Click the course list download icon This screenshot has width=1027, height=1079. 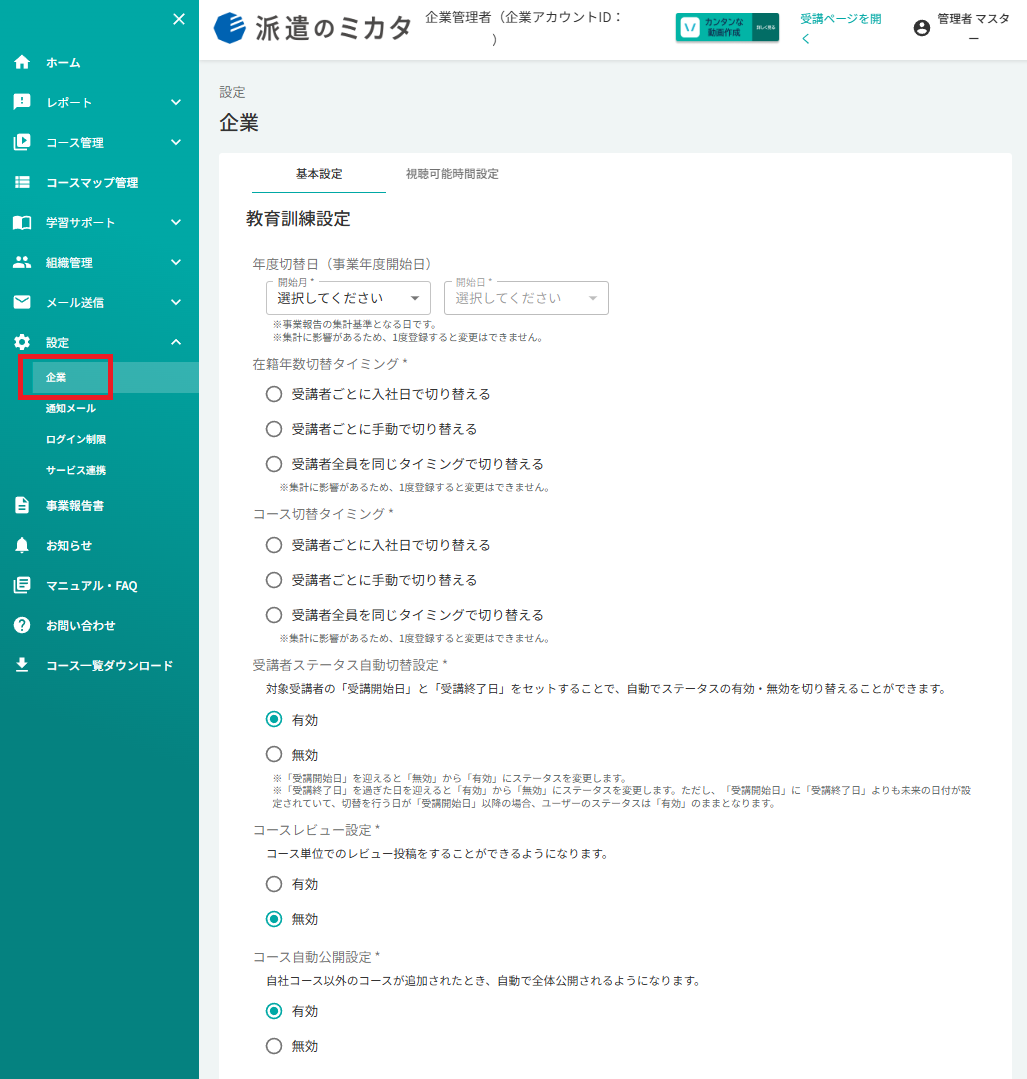click(22, 665)
